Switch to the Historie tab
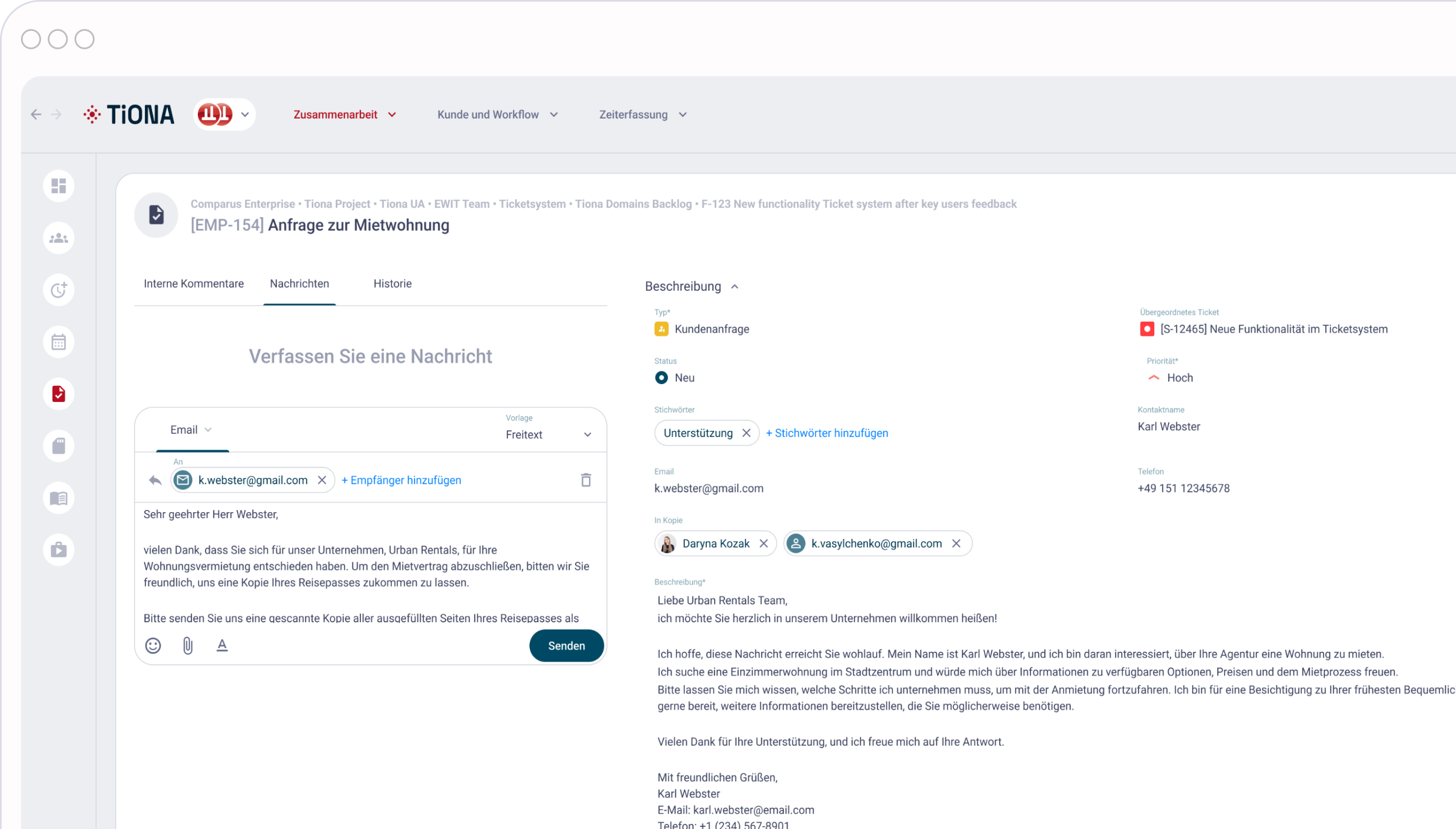1456x829 pixels. coord(392,283)
